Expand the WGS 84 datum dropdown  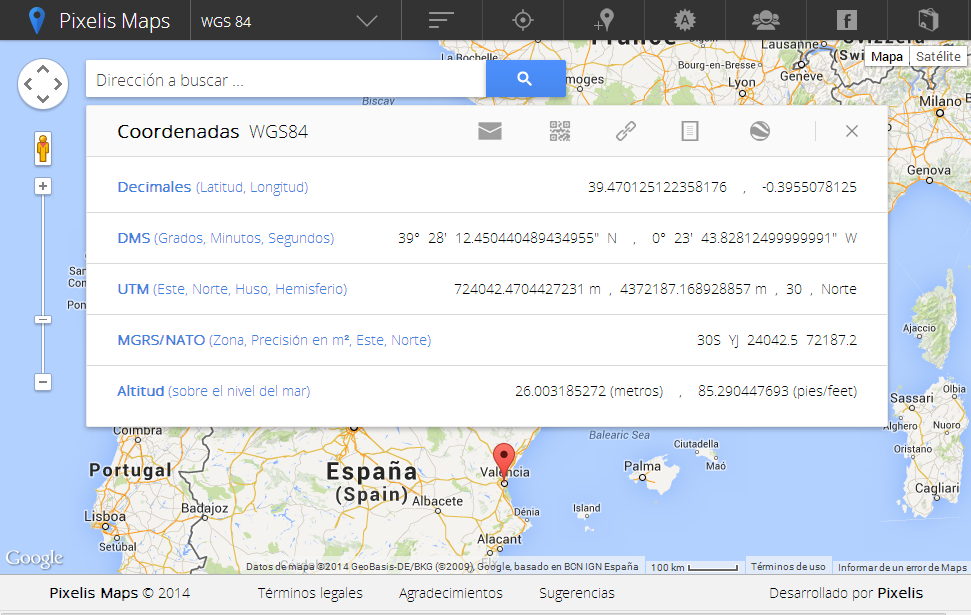(x=367, y=21)
